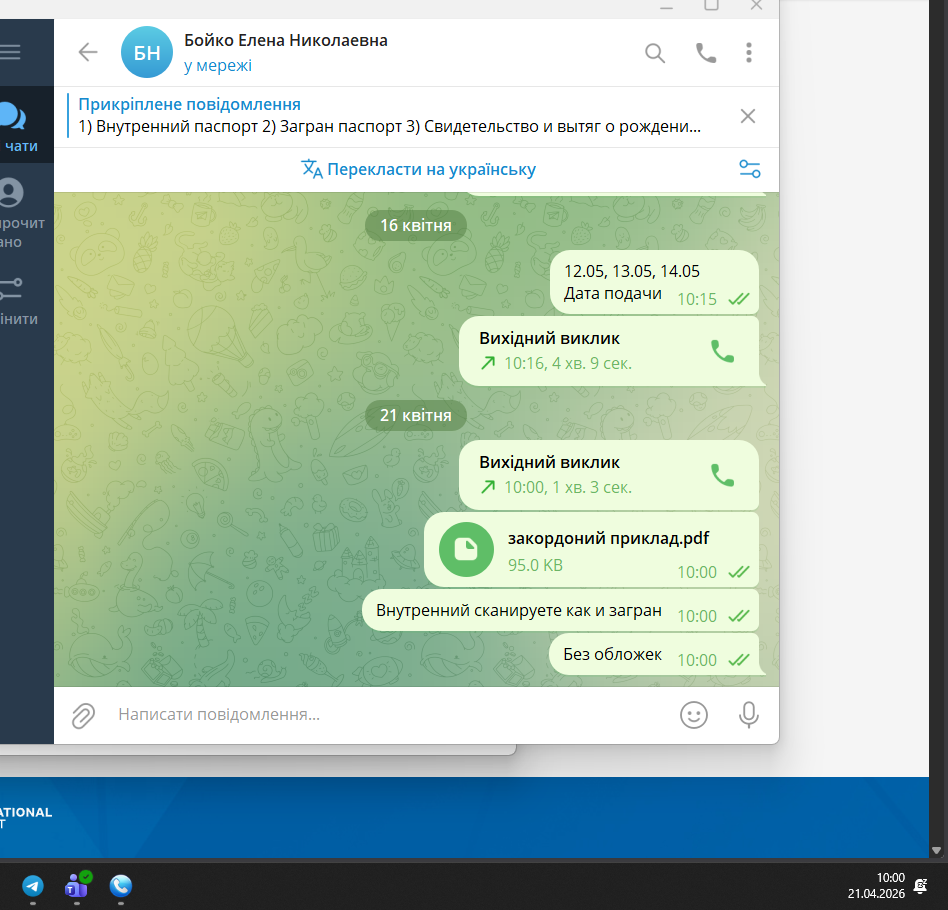Redial from the 10:16 outgoing call phone icon
This screenshot has height=910, width=948.
(722, 351)
